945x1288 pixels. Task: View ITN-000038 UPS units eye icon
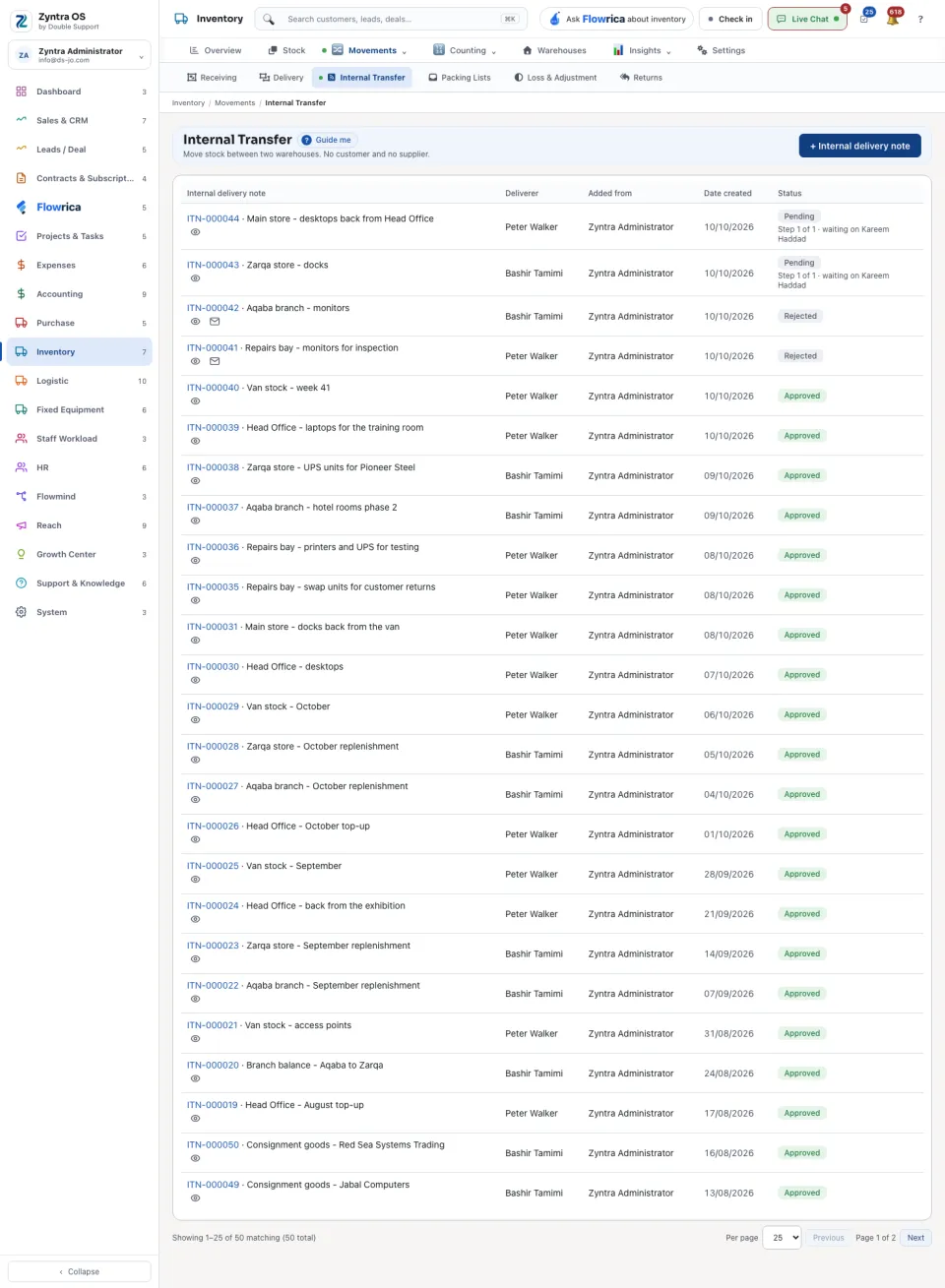[195, 481]
